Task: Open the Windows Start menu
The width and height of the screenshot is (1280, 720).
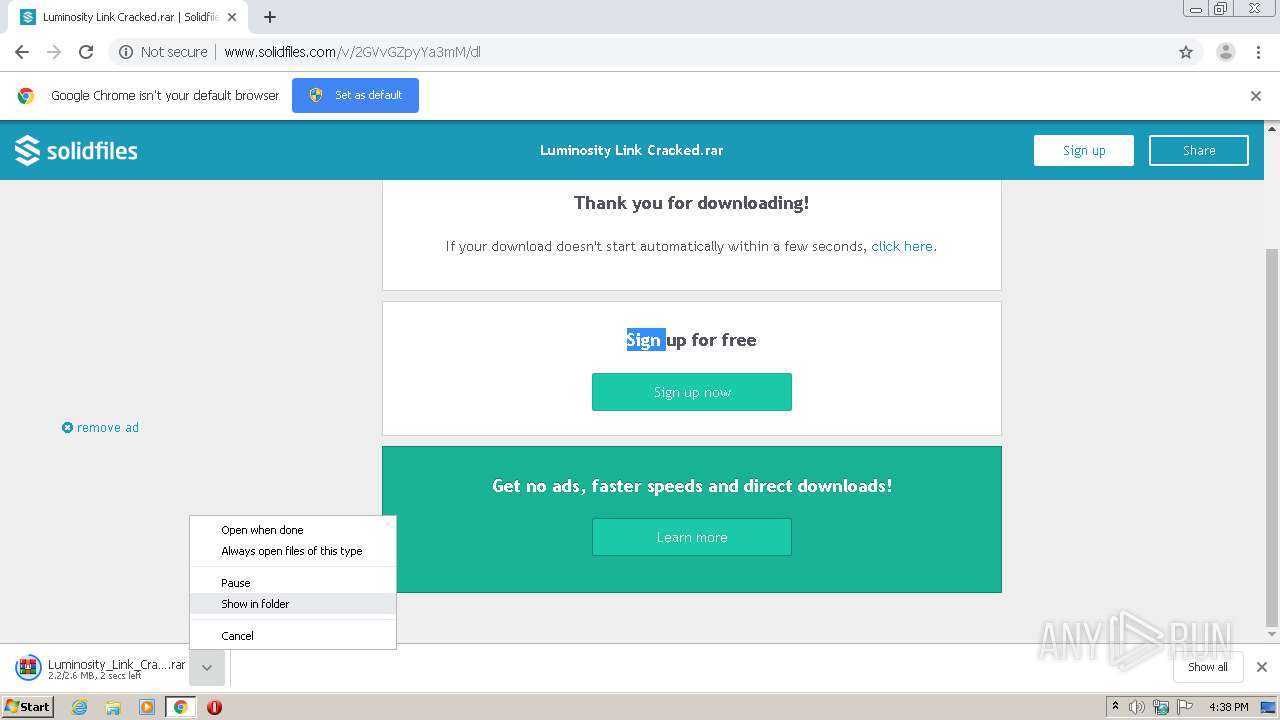Action: pos(28,707)
